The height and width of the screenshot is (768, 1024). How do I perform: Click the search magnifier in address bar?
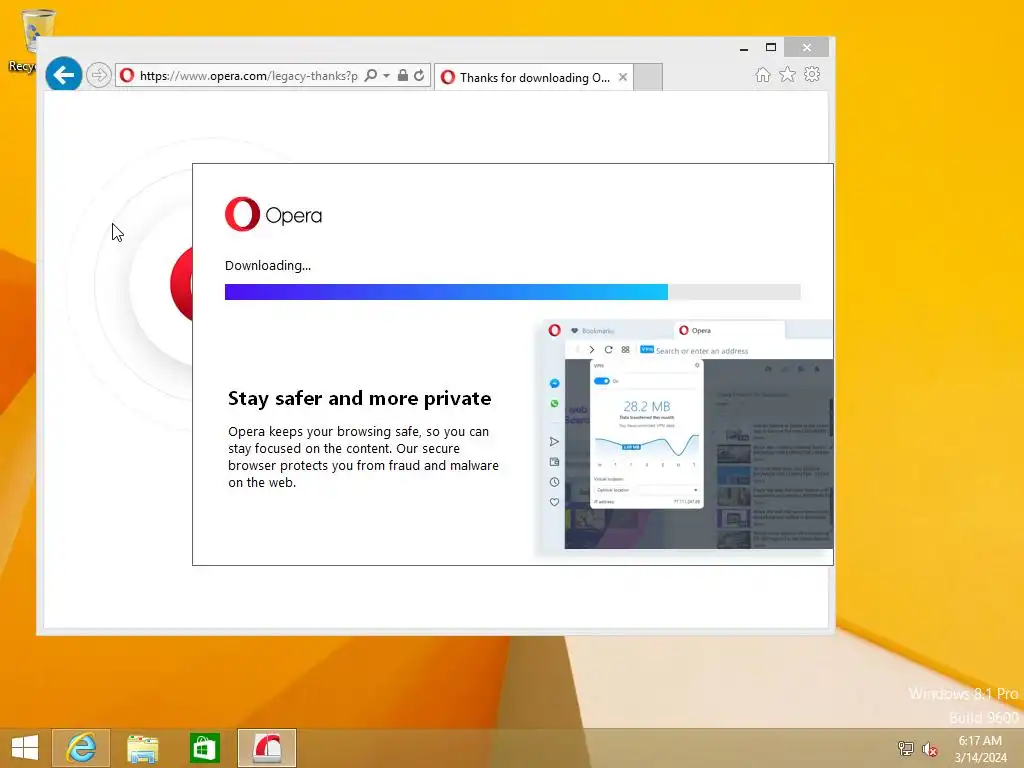[370, 76]
